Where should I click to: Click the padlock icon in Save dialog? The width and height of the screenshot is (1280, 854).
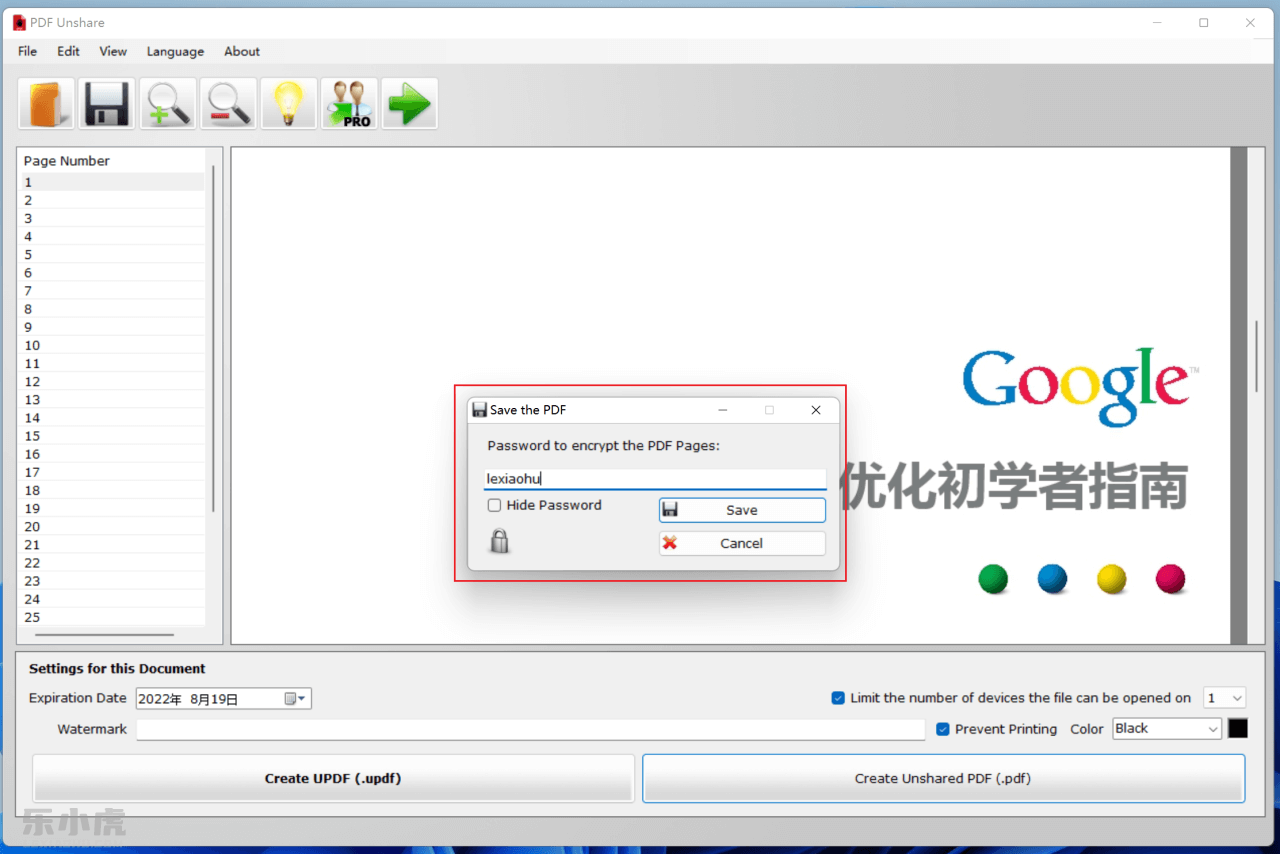tap(499, 542)
